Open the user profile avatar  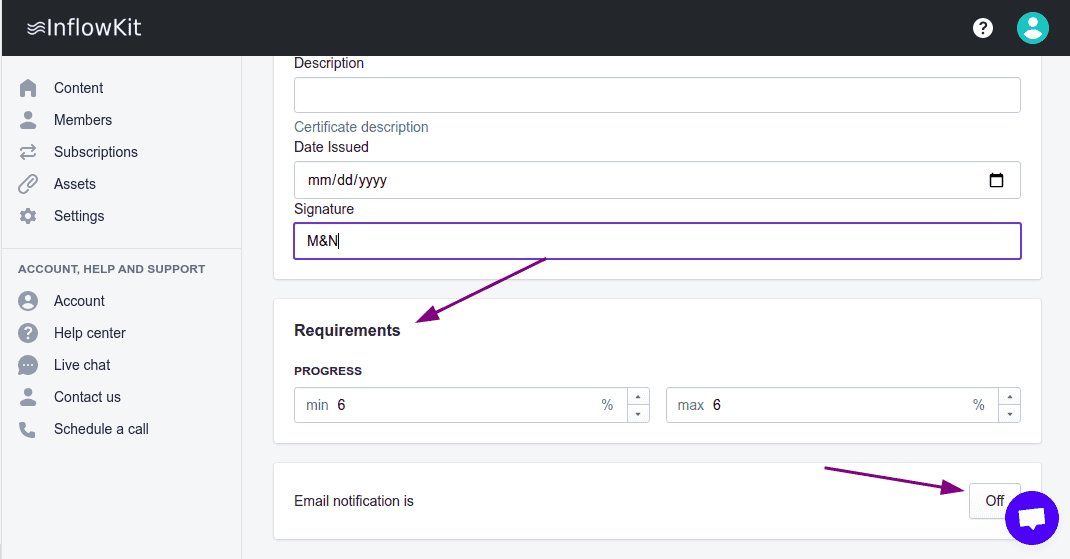click(x=1032, y=28)
